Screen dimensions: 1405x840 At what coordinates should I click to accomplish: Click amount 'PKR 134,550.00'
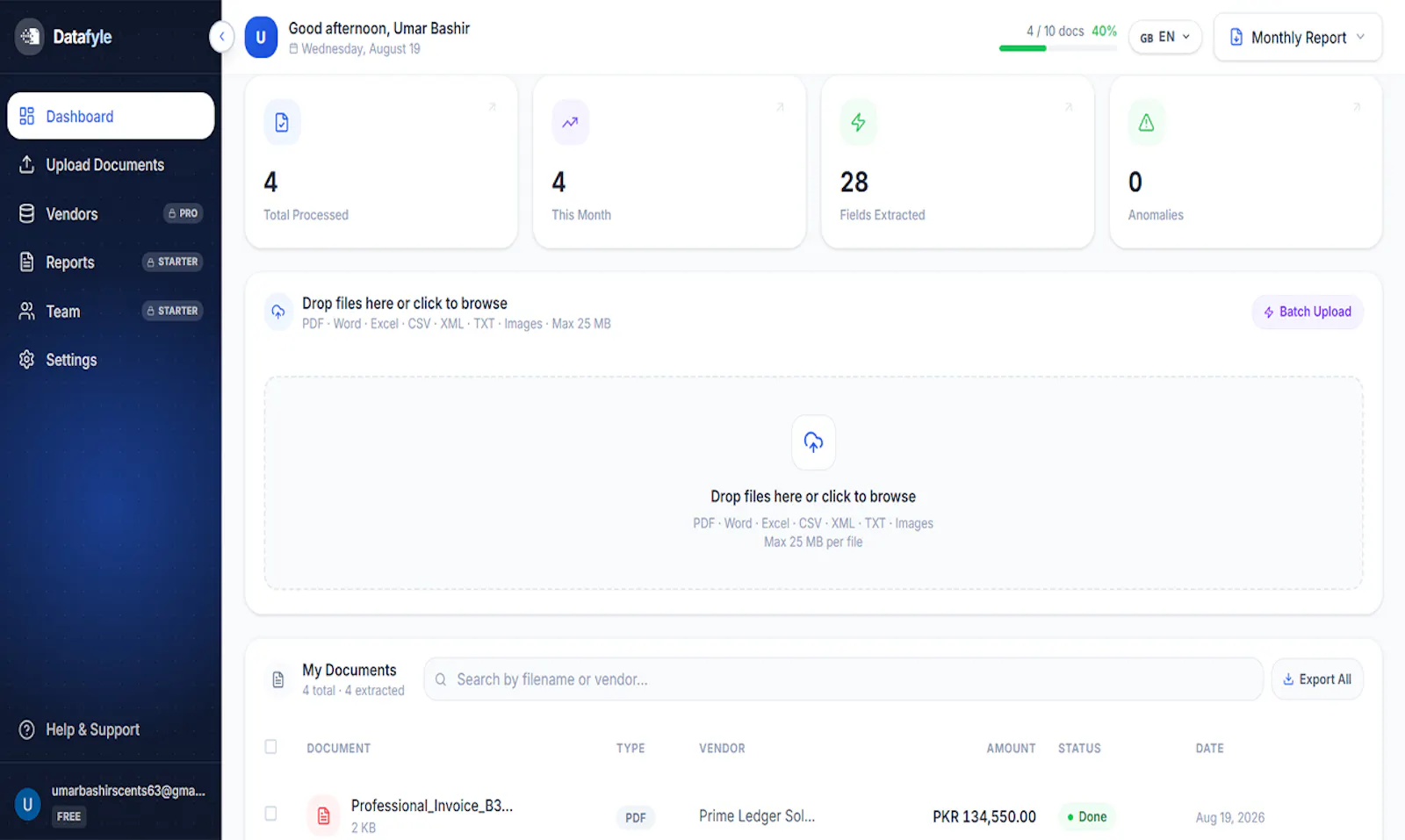pyautogui.click(x=983, y=817)
